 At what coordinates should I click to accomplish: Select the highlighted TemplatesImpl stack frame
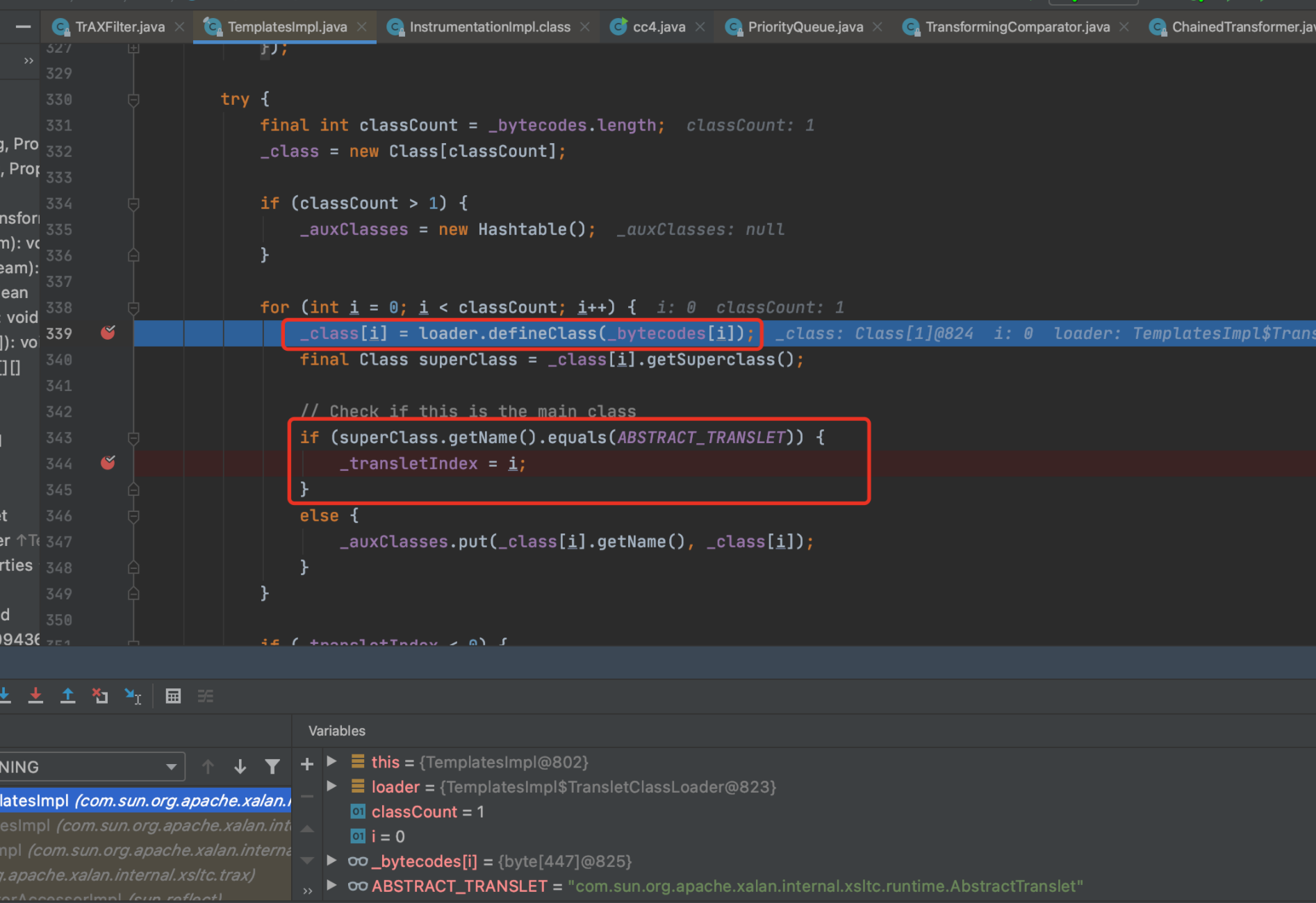coord(145,800)
